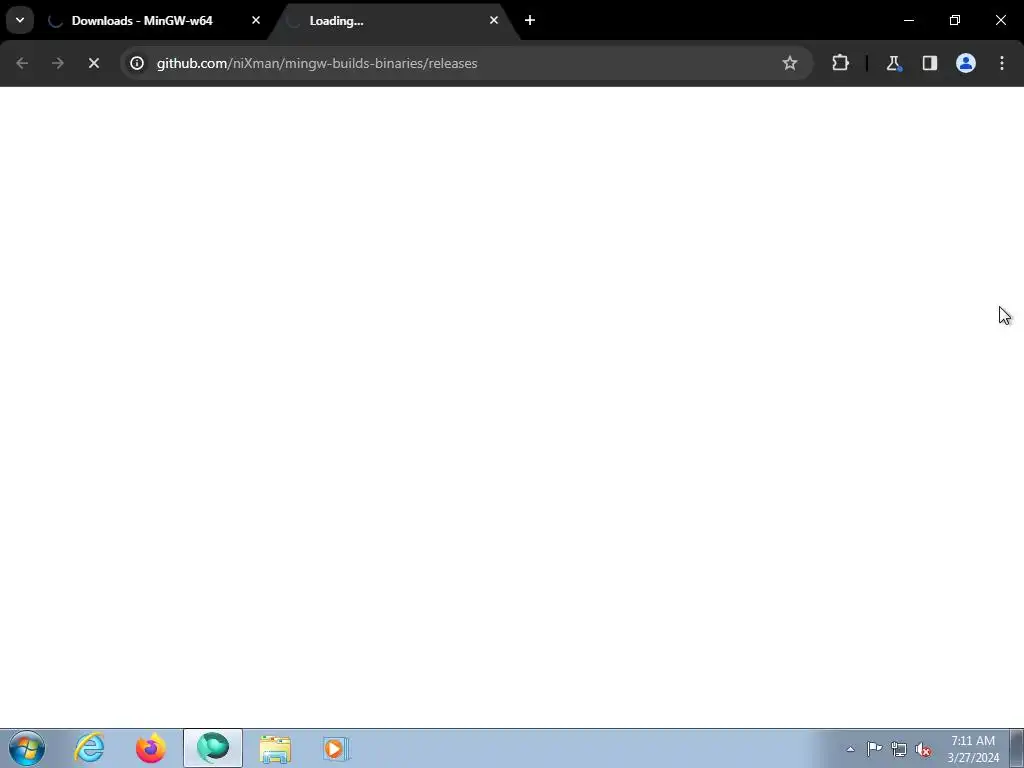Stop loading the page
Screen dimensions: 1024x768
[x=93, y=63]
